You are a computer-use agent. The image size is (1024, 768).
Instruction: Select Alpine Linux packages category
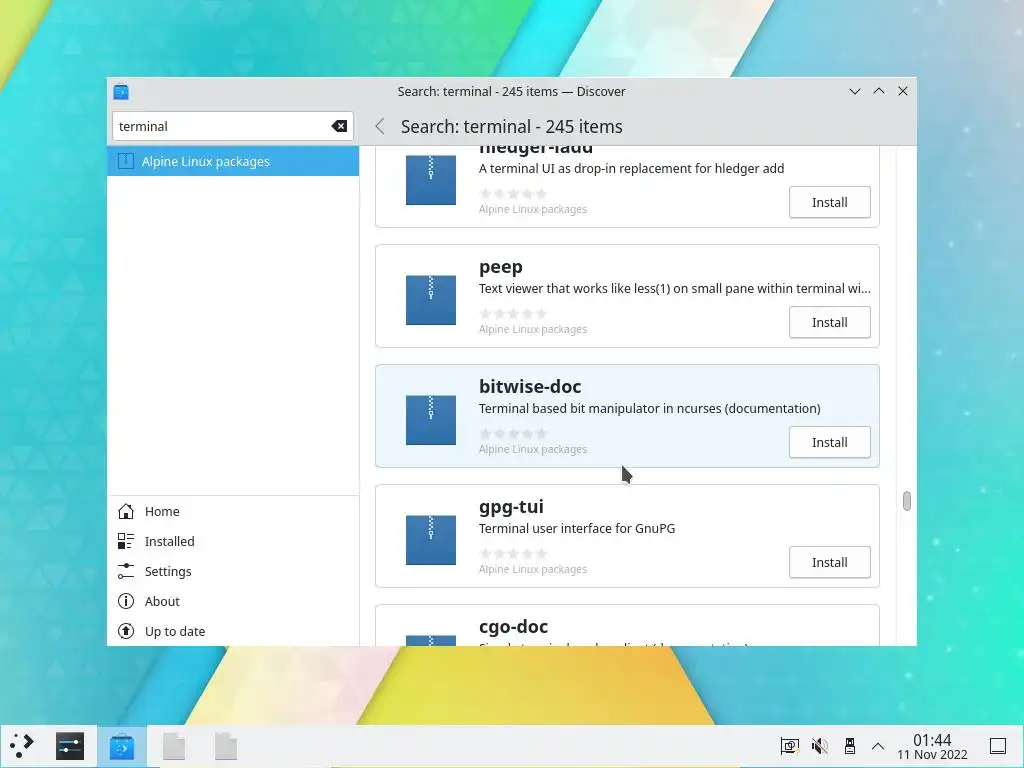[233, 161]
